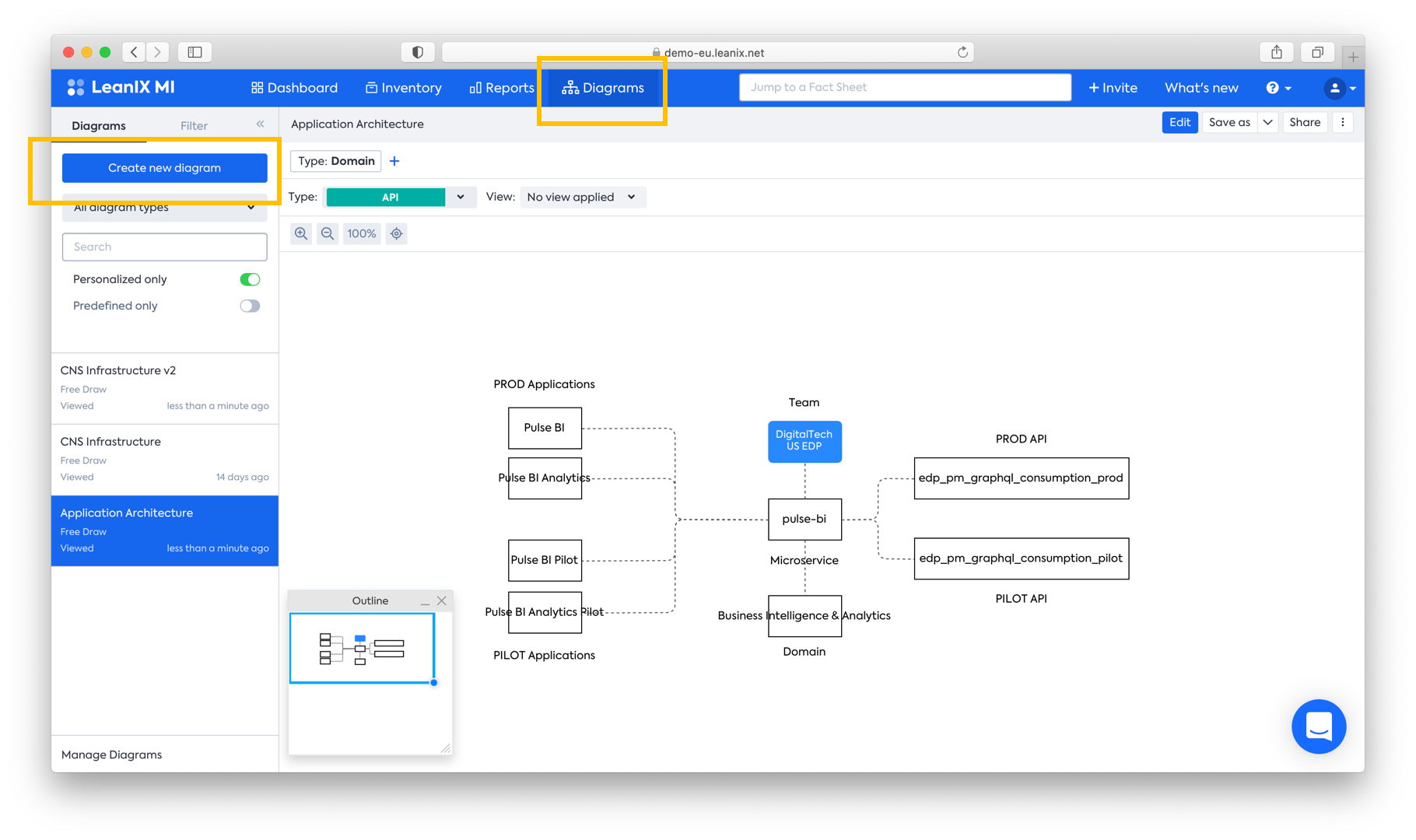1416x840 pixels.
Task: Collapse the sidebar with double chevron
Action: tap(261, 124)
